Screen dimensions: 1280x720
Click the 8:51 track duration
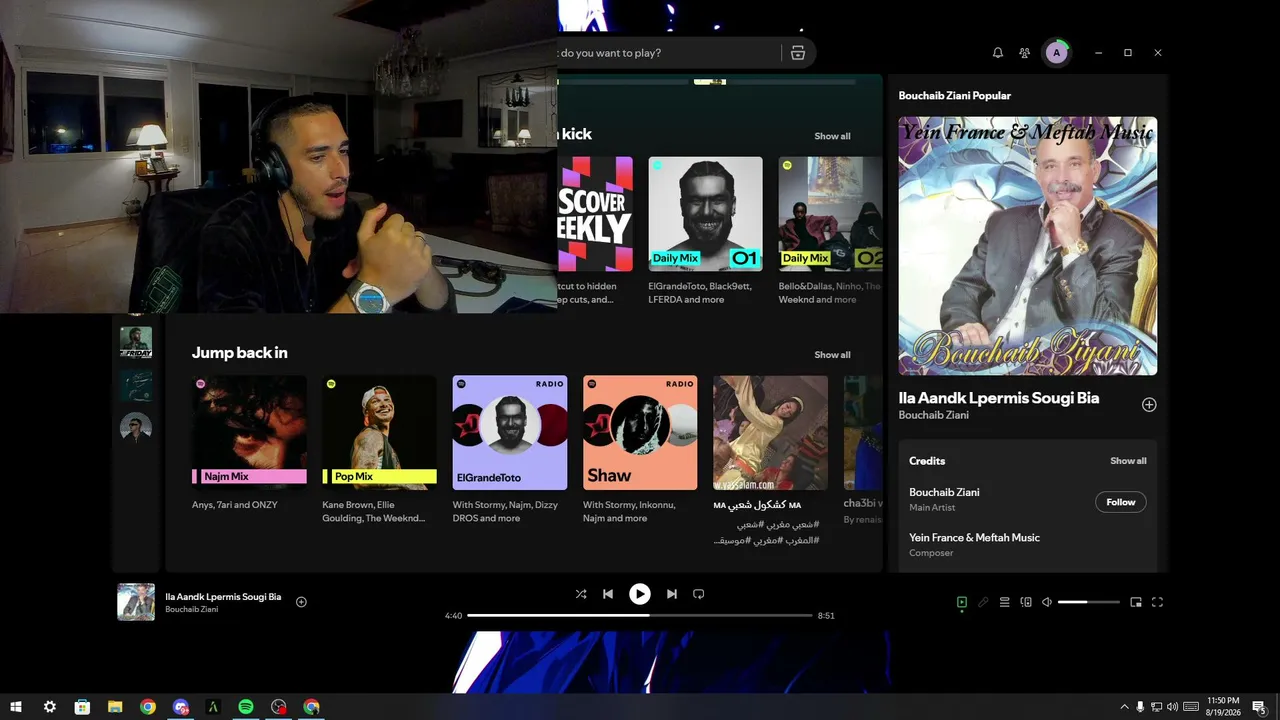point(826,616)
